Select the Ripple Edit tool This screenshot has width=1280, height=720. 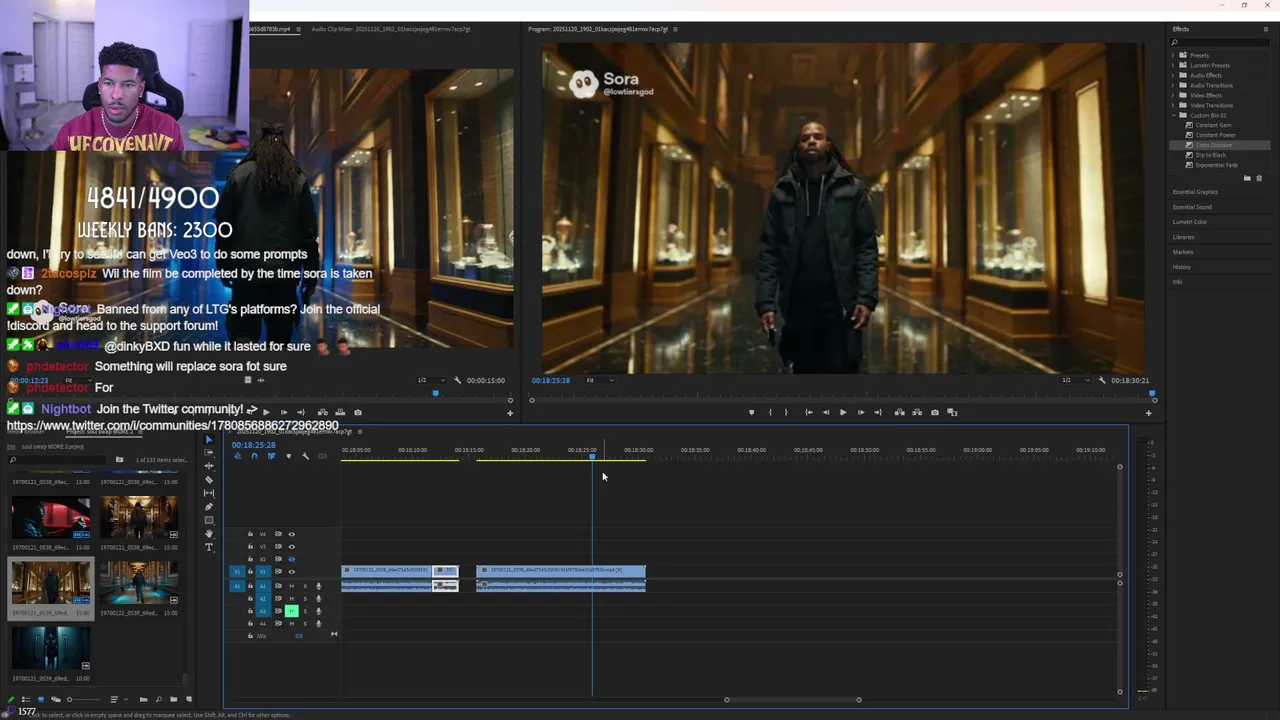pyautogui.click(x=209, y=466)
